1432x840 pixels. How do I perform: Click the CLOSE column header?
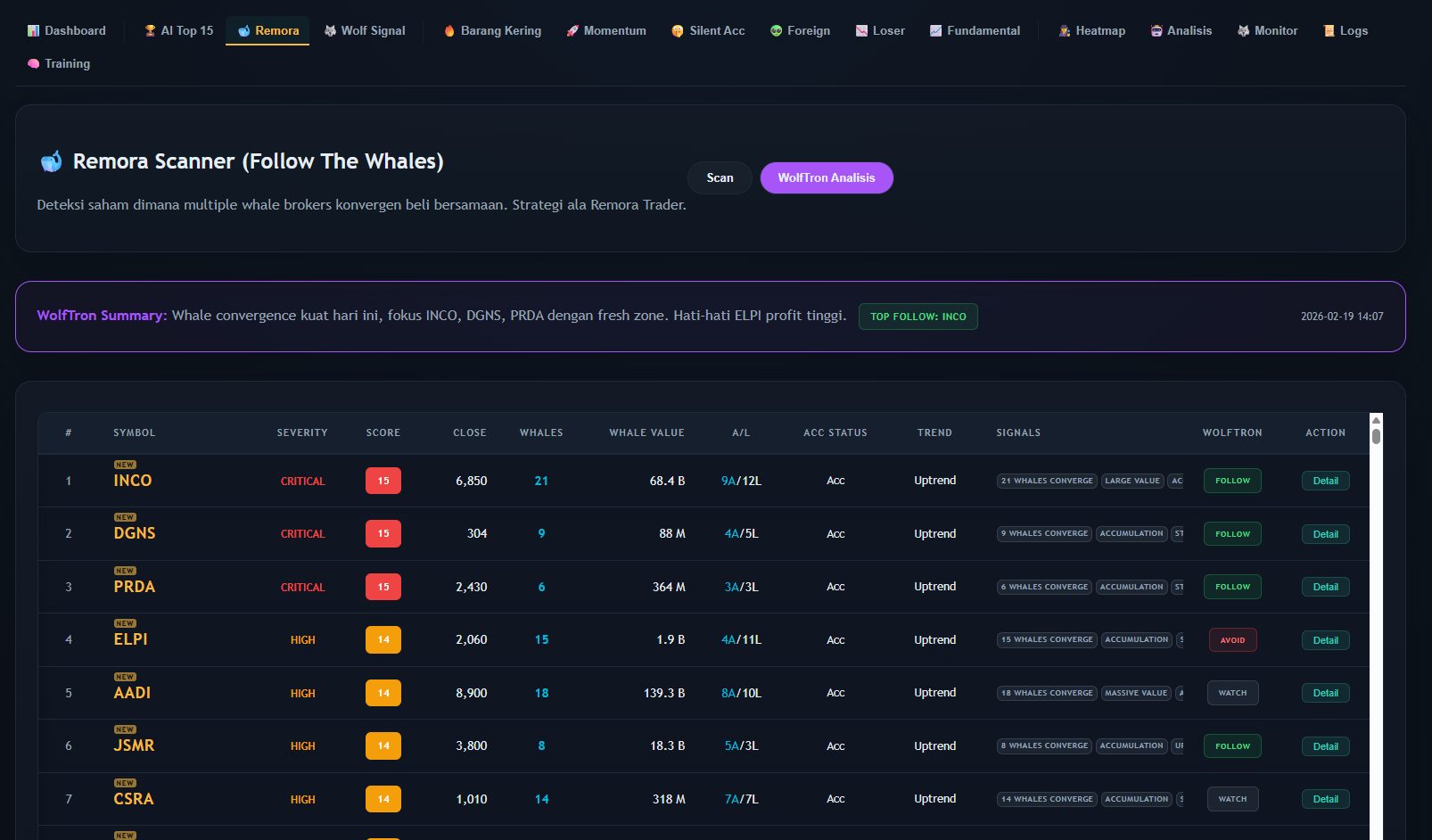470,433
